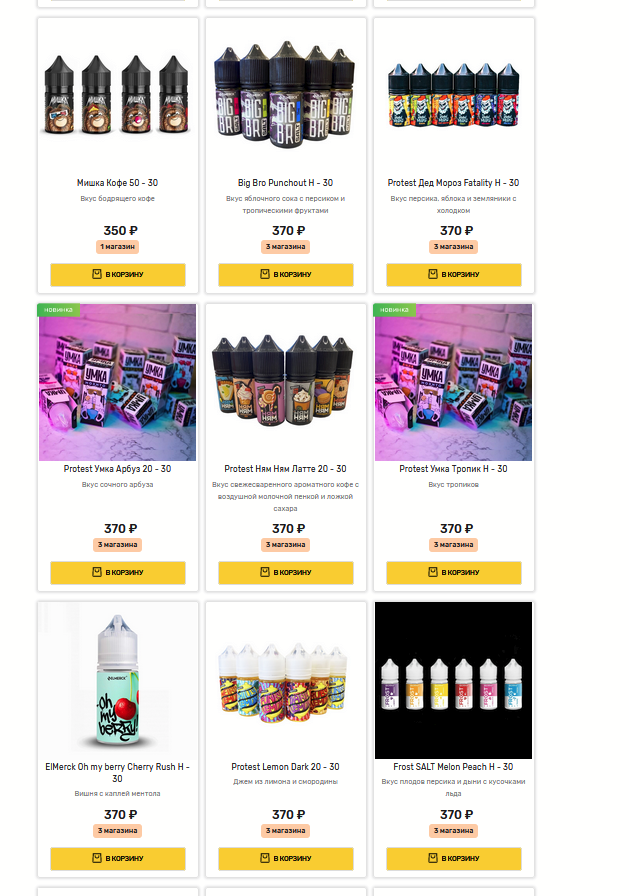
Task: Show '3 магазина' badge for Frost SALT Melon Peach
Action: (454, 831)
